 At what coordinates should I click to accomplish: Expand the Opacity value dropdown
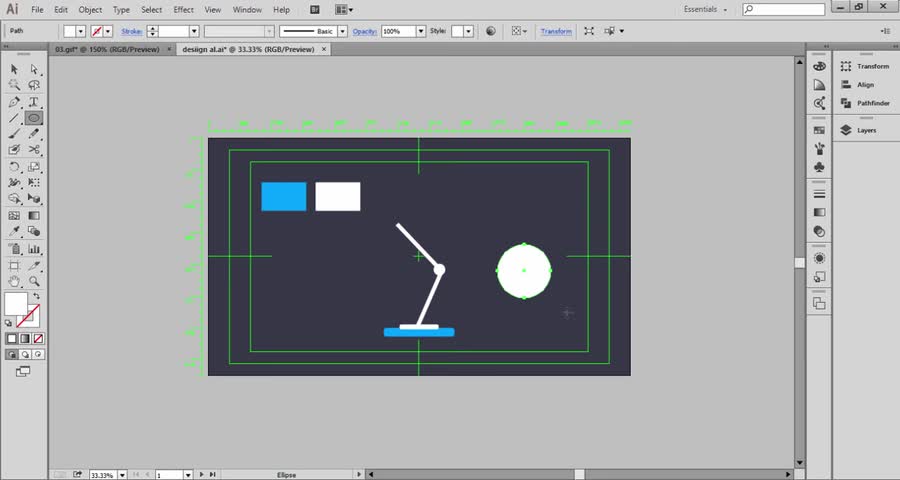[x=423, y=31]
